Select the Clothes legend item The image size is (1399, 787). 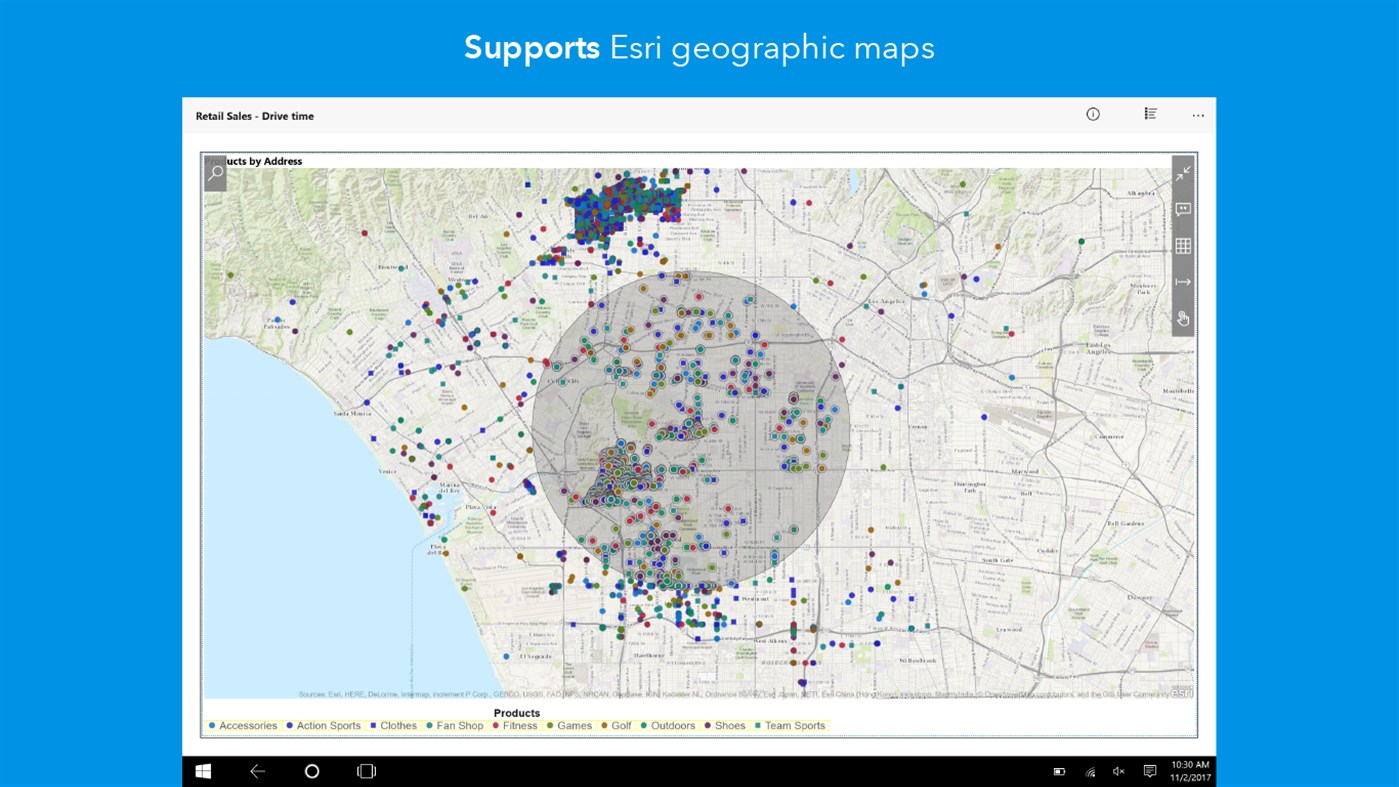point(397,725)
